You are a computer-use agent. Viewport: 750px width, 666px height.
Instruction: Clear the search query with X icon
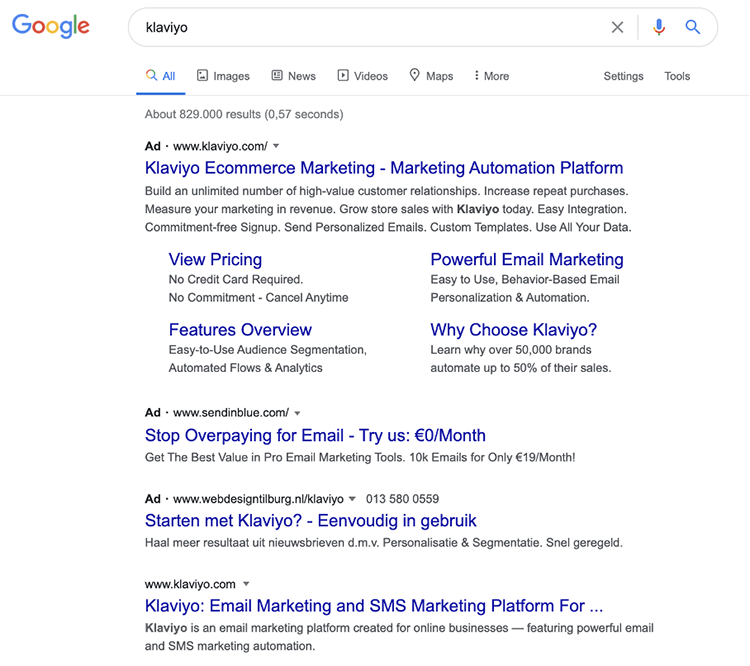click(618, 28)
